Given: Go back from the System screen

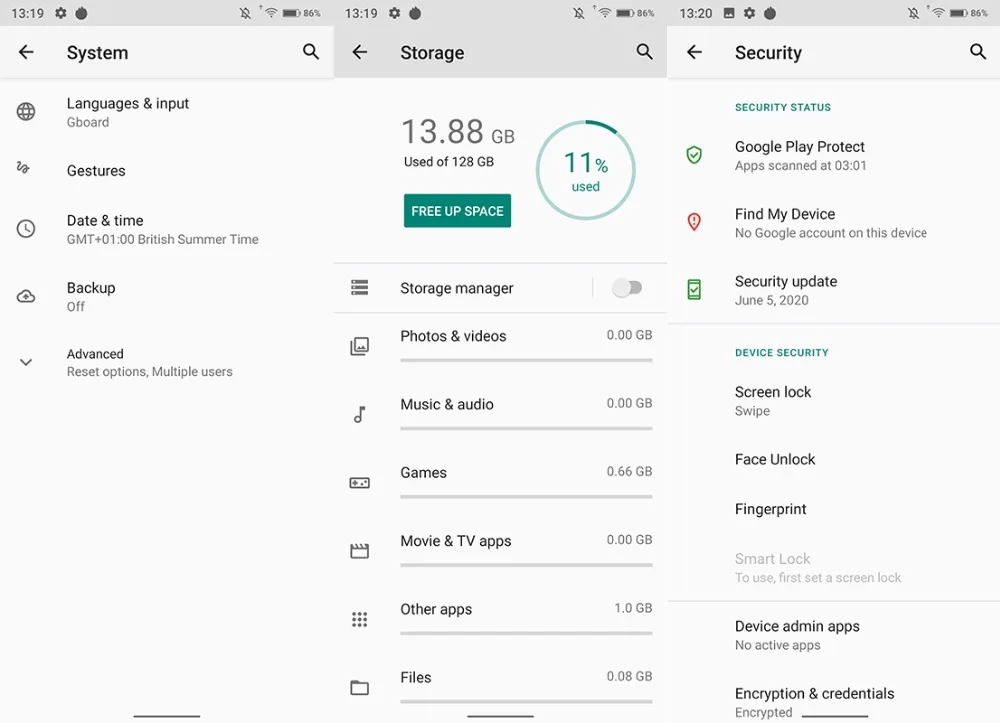Looking at the screenshot, I should (26, 52).
